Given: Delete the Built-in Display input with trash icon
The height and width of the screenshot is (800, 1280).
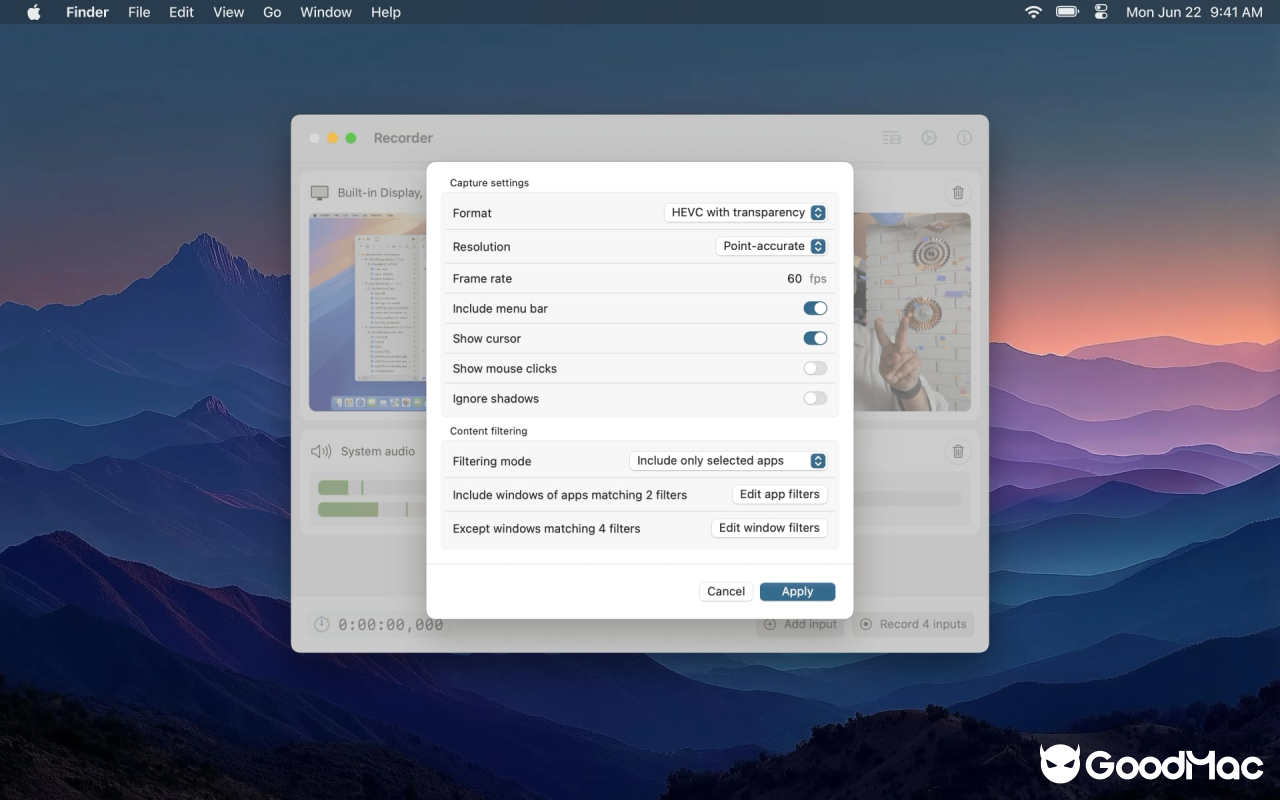Looking at the screenshot, I should pos(958,193).
